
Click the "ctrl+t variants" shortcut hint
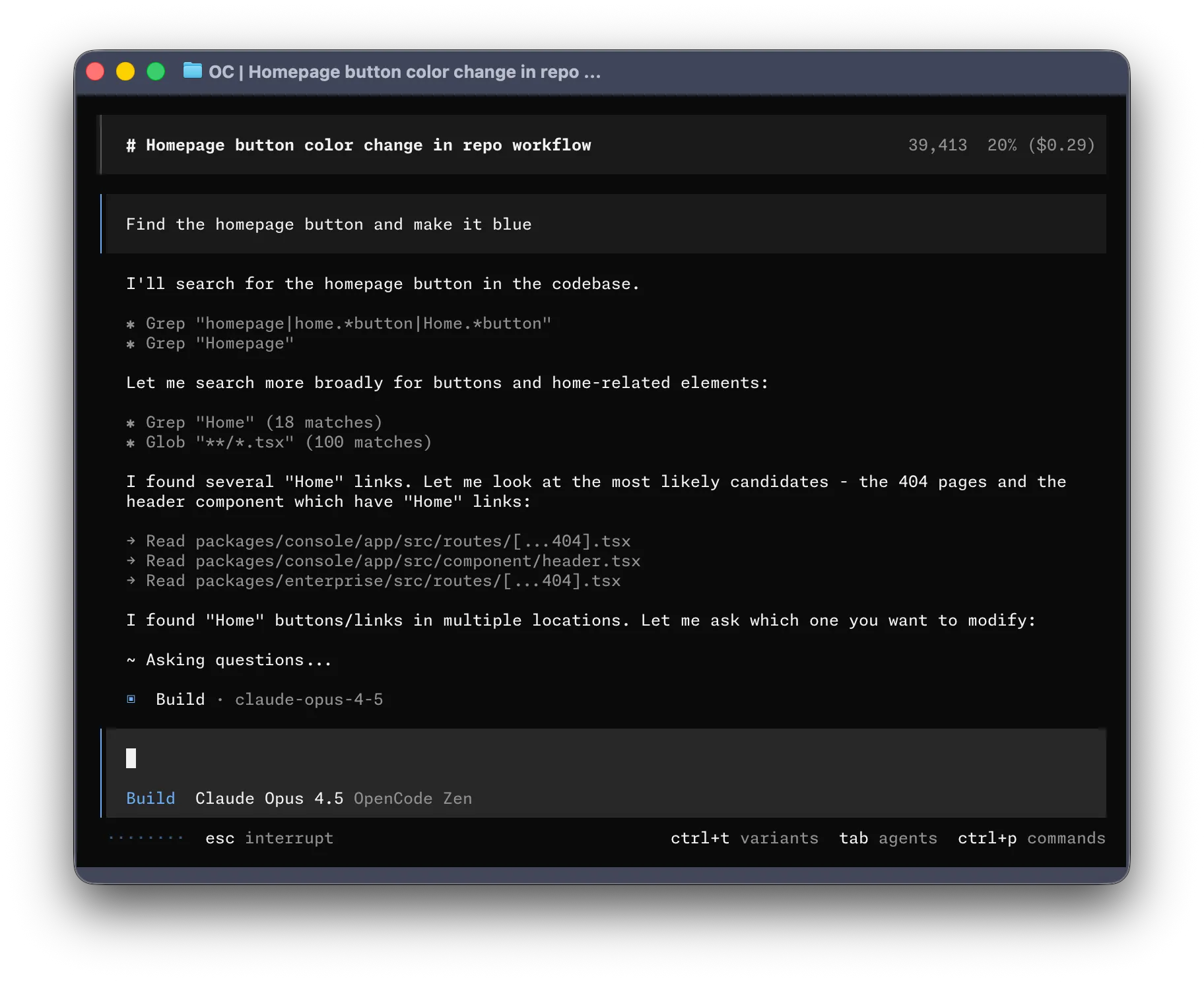pos(744,838)
